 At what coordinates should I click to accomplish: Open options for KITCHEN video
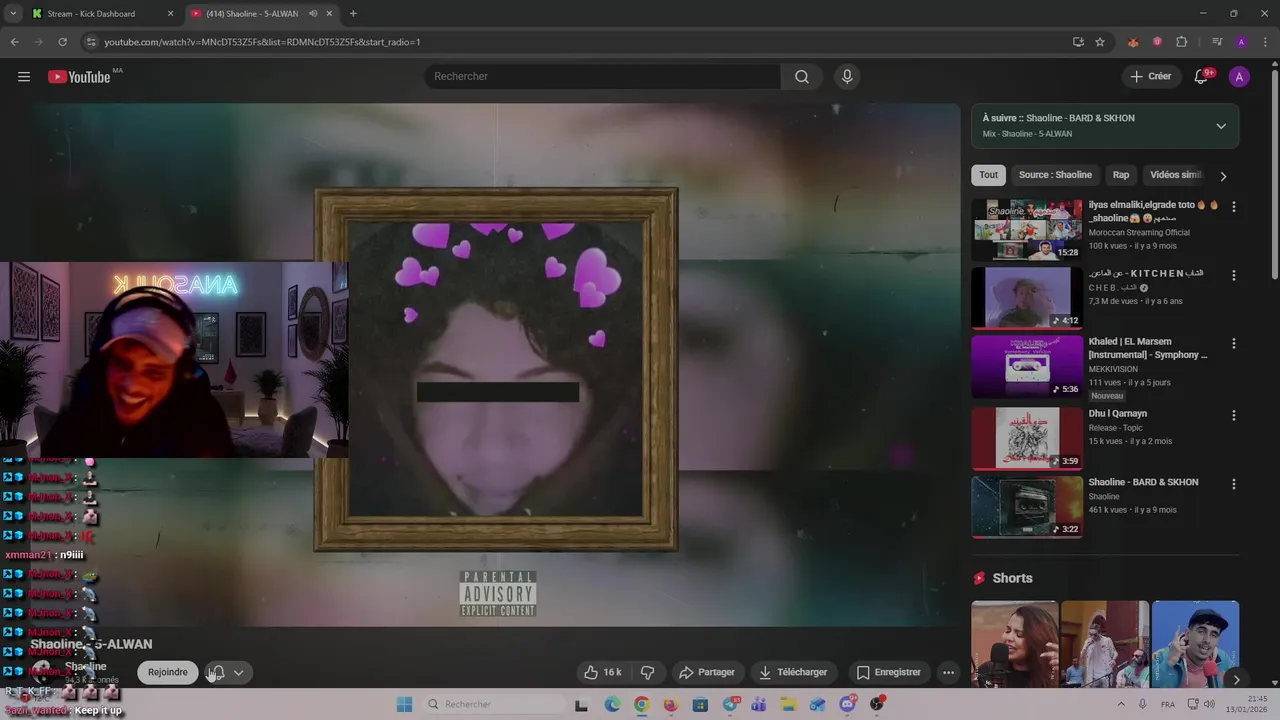click(x=1233, y=275)
